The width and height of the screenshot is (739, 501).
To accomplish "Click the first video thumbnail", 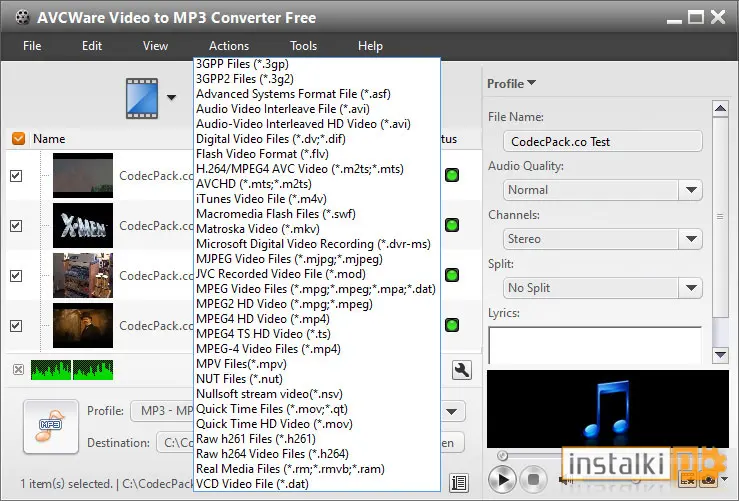I will 83,175.
